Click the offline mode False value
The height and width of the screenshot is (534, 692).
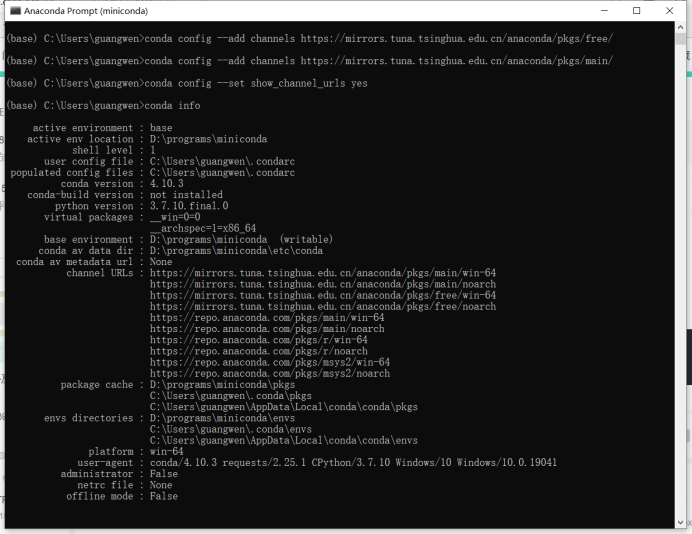164,496
